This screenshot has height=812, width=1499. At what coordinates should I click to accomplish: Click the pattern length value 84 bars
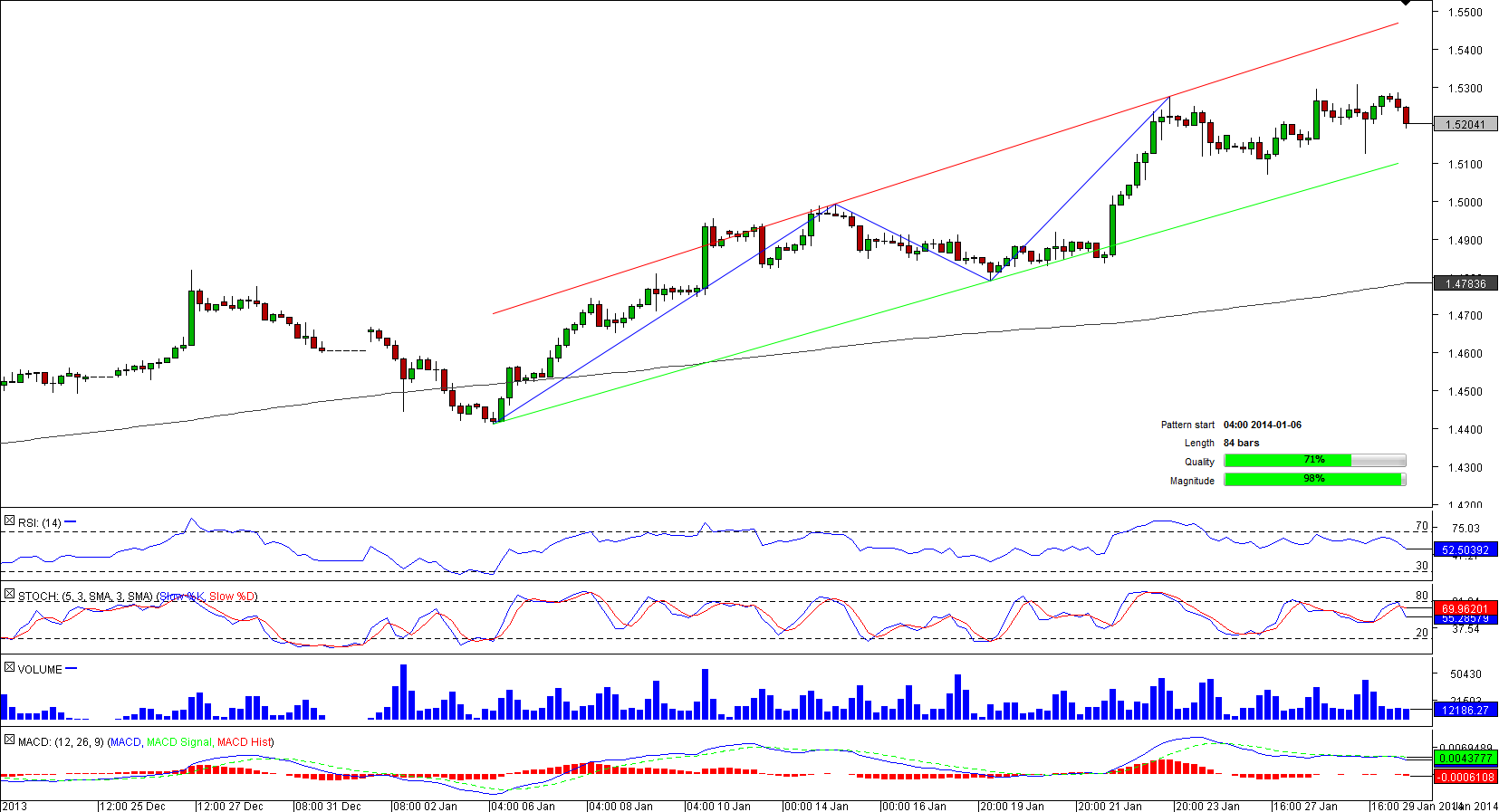(1242, 444)
